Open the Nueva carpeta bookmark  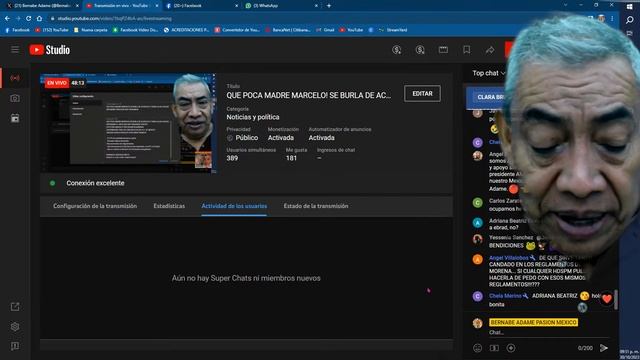tap(91, 30)
